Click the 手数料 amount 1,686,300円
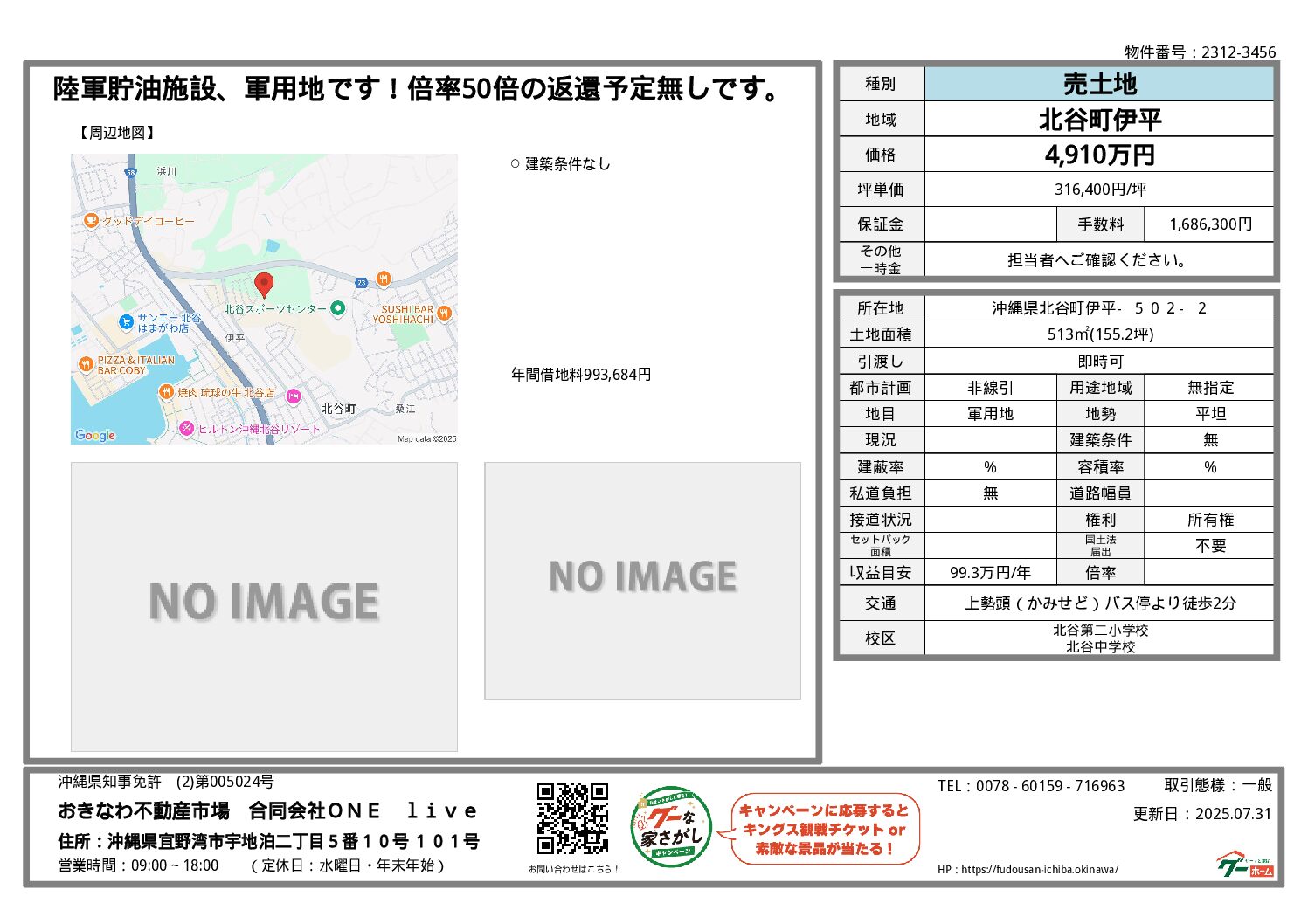This screenshot has width=1308, height=924. pos(1211,224)
